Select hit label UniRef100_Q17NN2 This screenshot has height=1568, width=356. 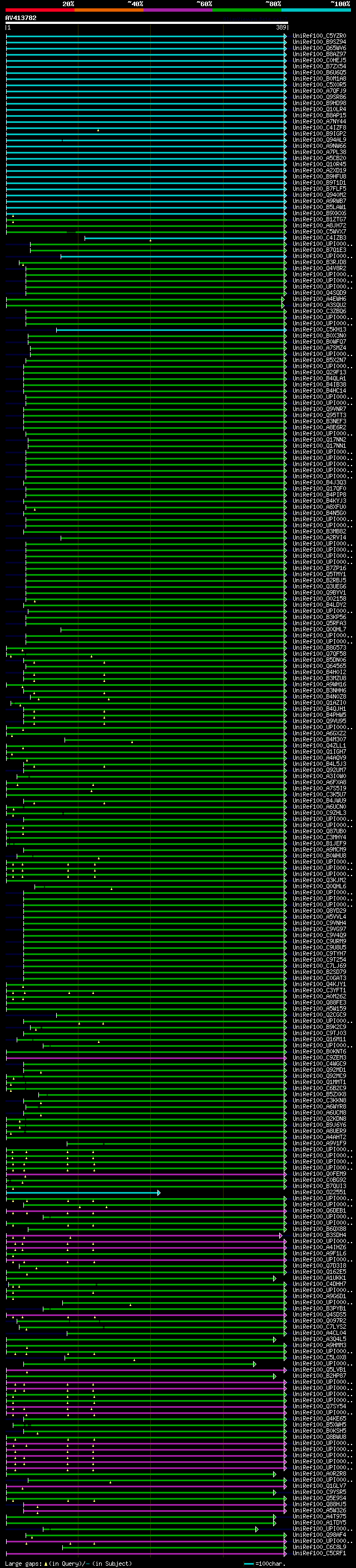coord(319,440)
